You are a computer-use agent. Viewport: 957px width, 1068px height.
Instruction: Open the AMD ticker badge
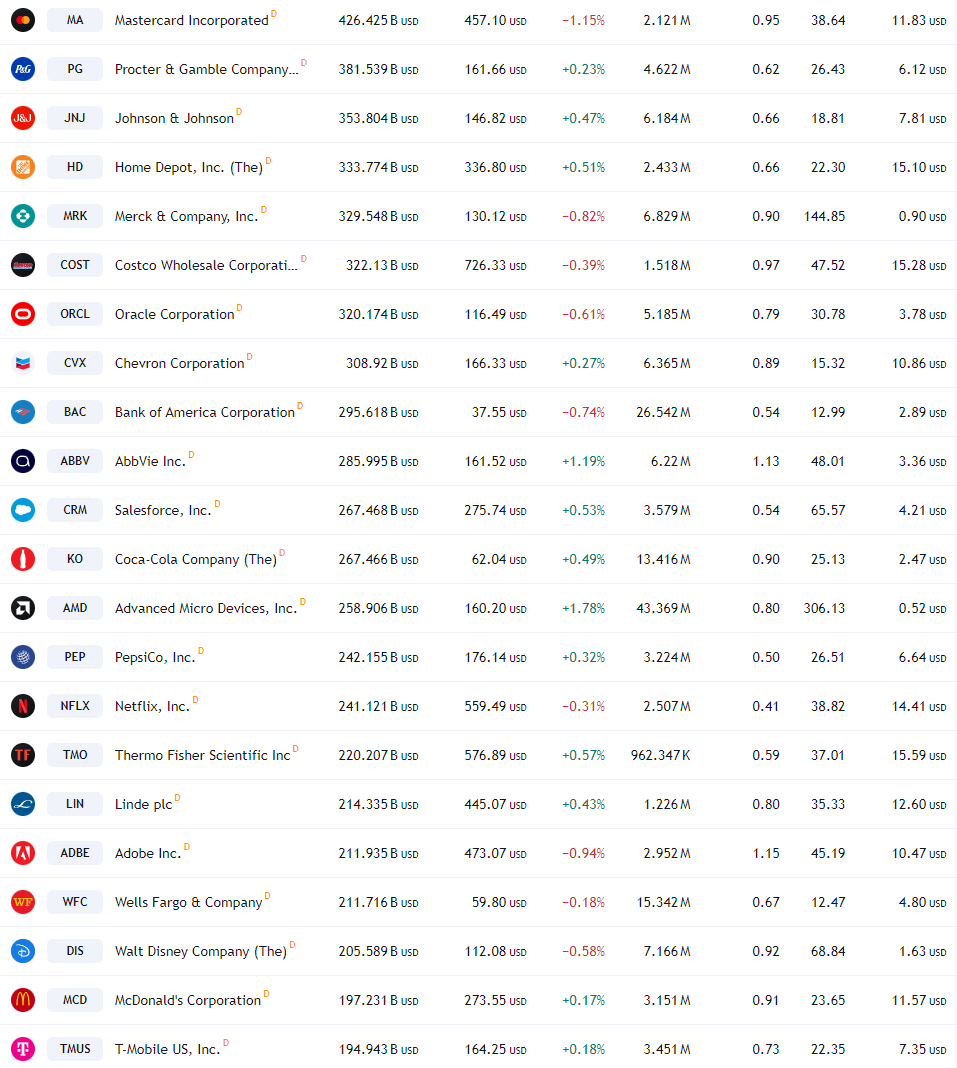pyautogui.click(x=75, y=608)
